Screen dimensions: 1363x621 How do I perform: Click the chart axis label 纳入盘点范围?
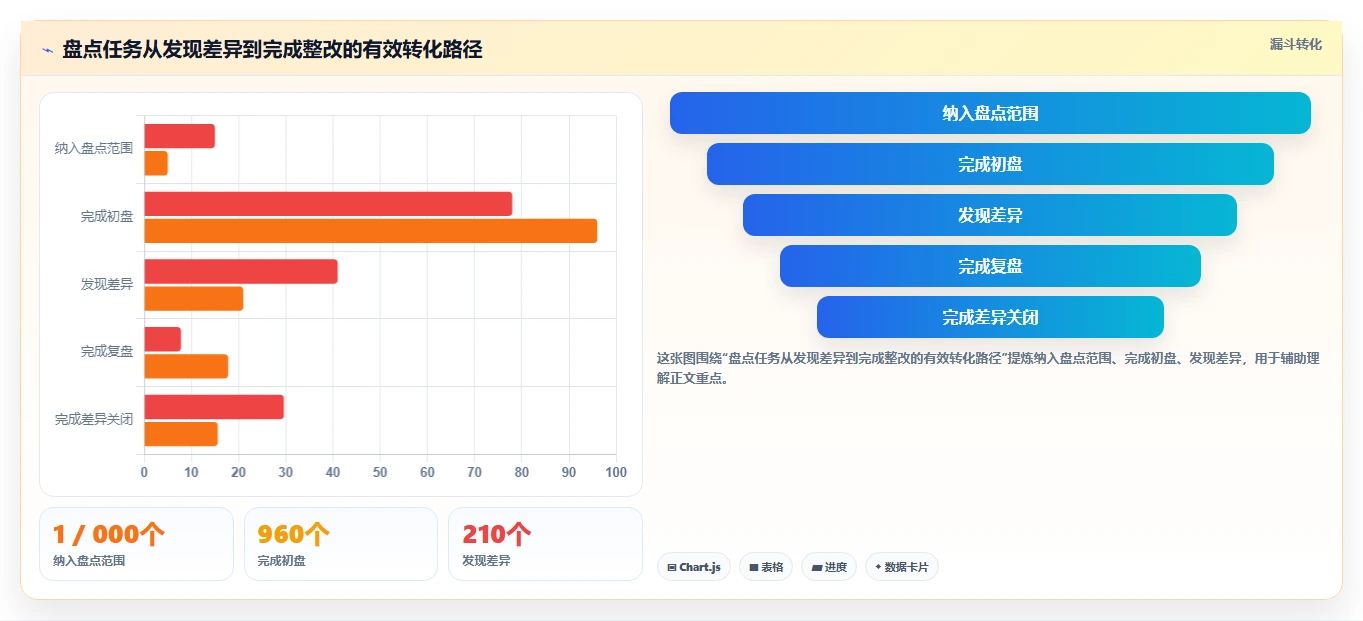point(94,148)
